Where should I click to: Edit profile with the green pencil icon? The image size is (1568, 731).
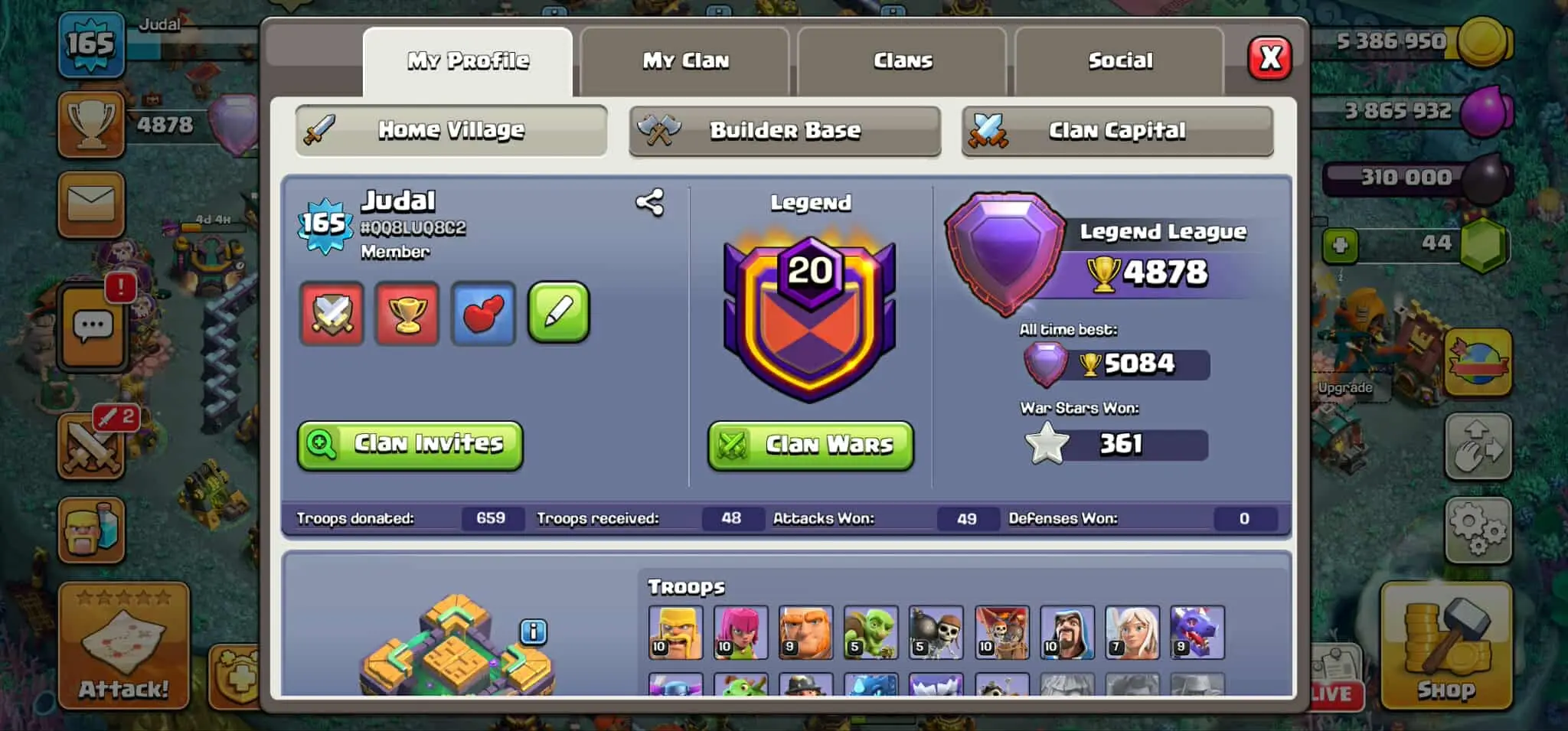coord(559,312)
